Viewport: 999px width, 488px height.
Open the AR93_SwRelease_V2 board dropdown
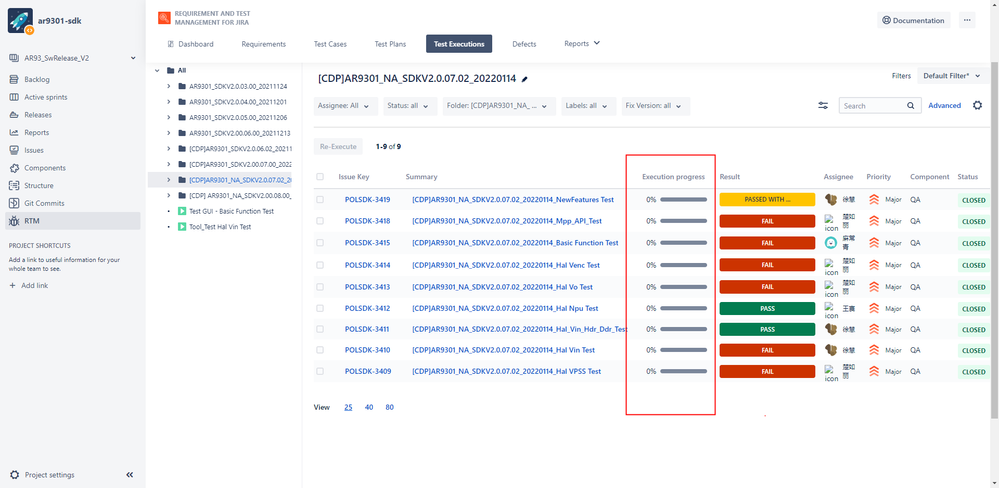(73, 58)
